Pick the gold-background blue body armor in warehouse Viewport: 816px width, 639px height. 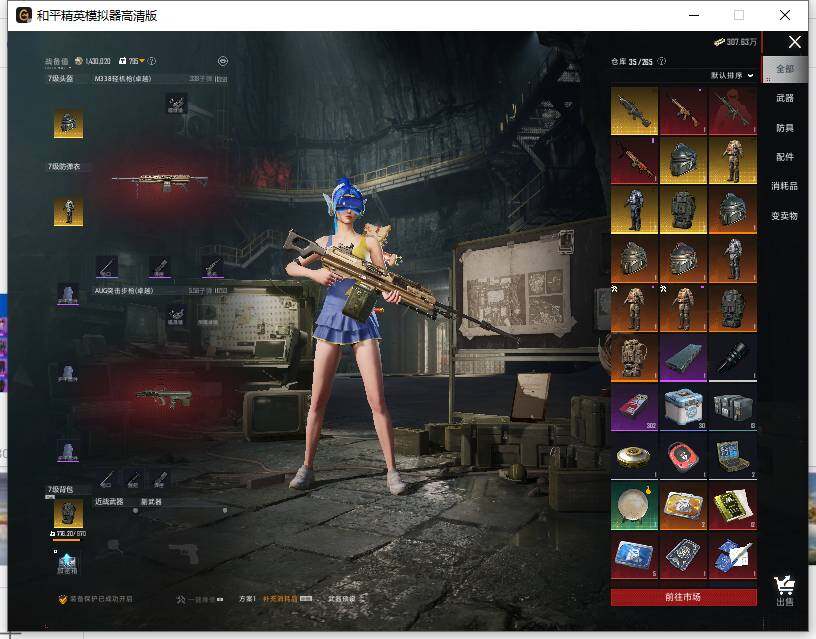tap(634, 210)
